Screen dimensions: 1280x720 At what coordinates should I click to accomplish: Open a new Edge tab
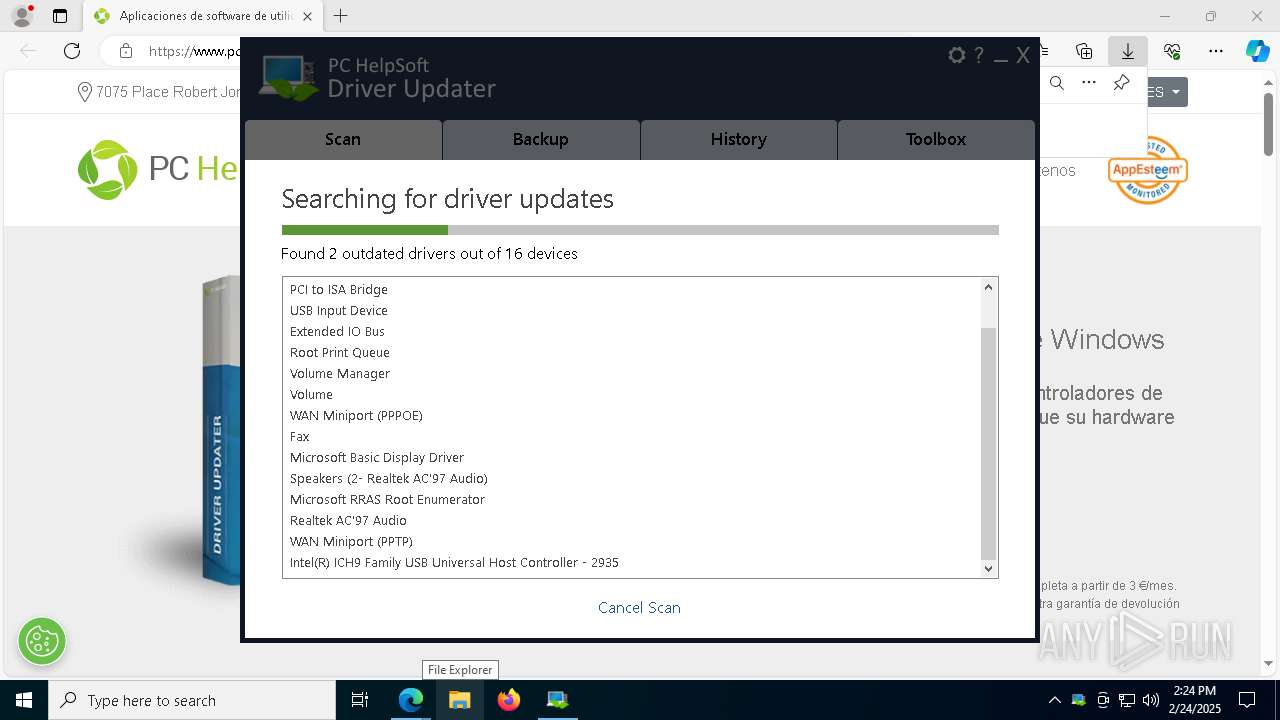coord(341,16)
